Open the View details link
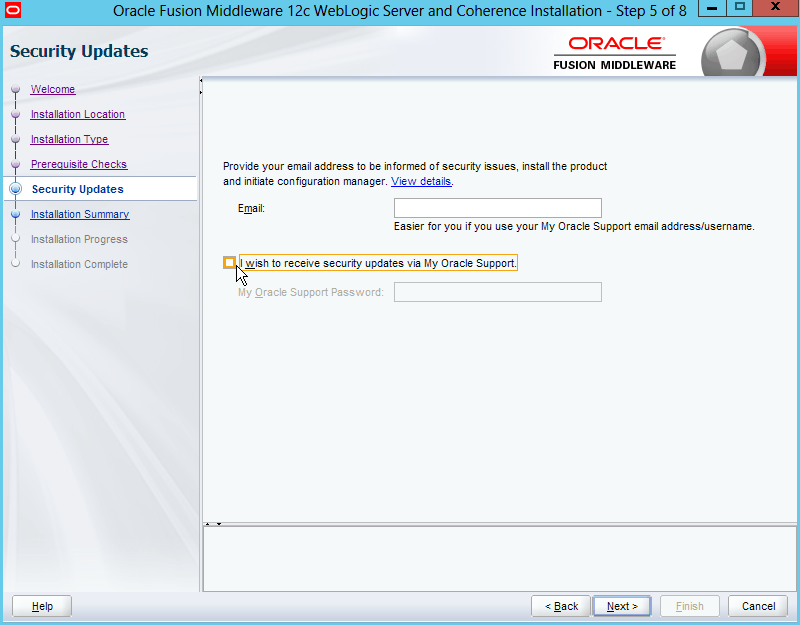The image size is (800, 625). (x=421, y=181)
